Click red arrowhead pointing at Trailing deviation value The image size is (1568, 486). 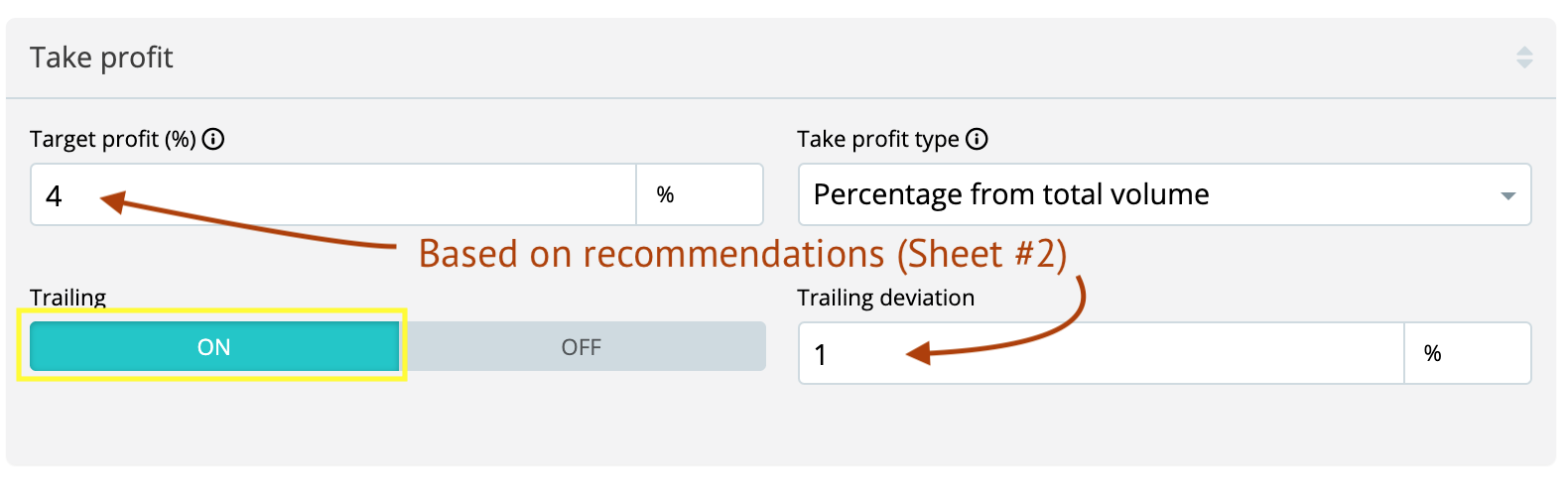(919, 352)
